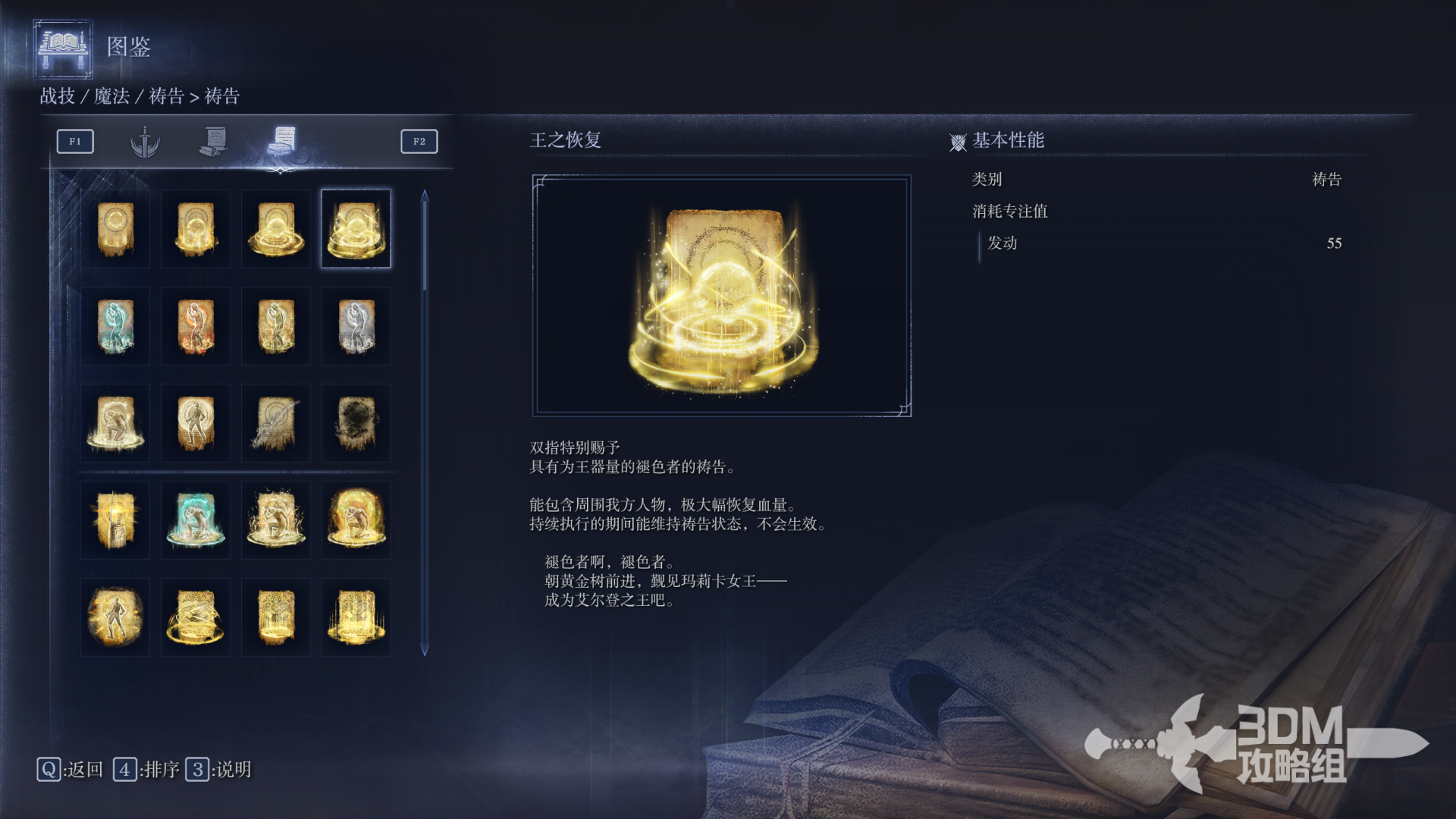
Task: Click the F1 previous category button
Action: 75,141
